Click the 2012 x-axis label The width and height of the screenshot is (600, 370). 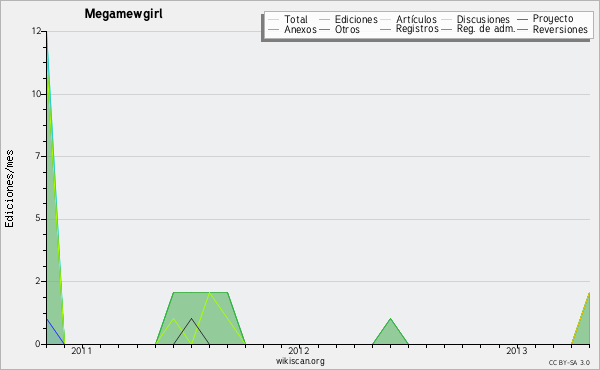coord(299,350)
